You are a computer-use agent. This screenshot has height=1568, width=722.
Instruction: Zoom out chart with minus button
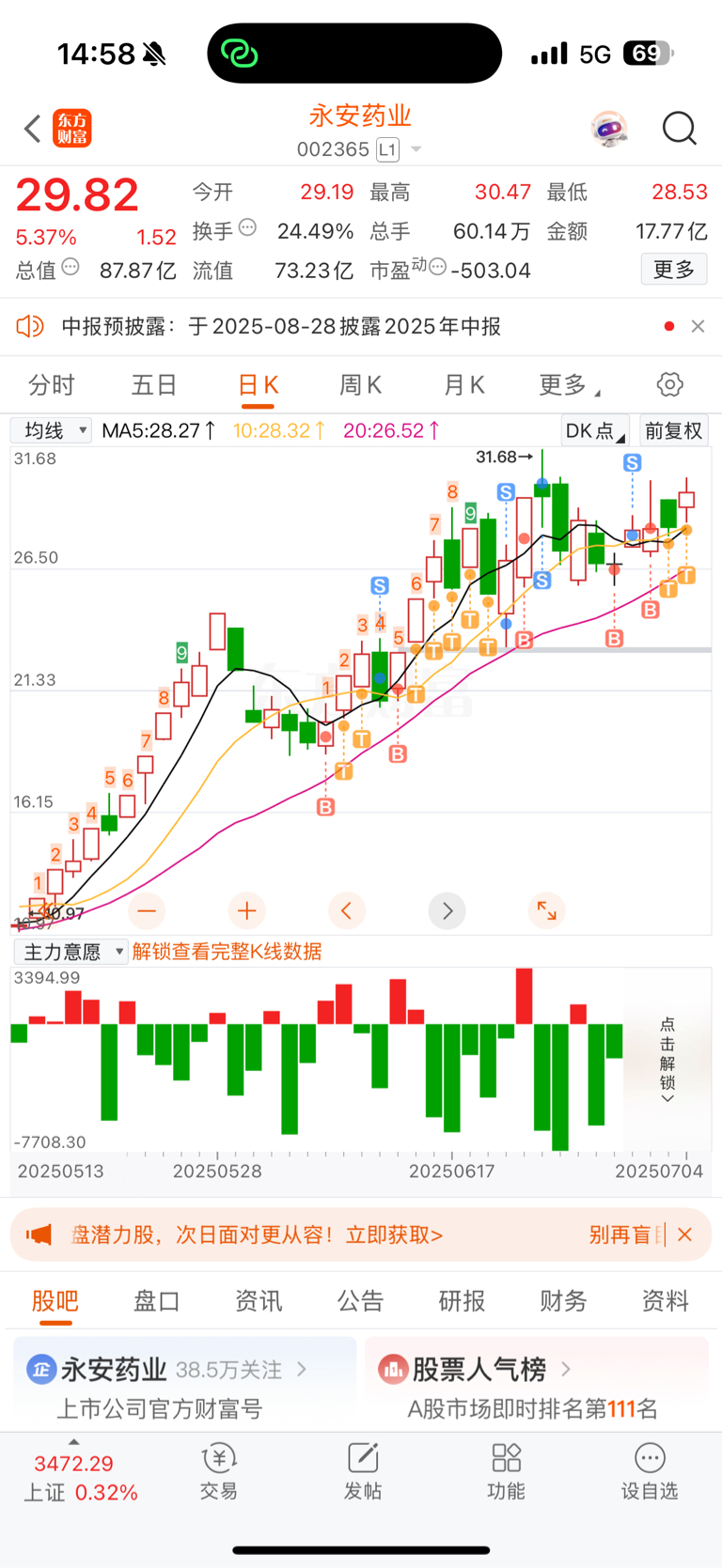click(147, 910)
